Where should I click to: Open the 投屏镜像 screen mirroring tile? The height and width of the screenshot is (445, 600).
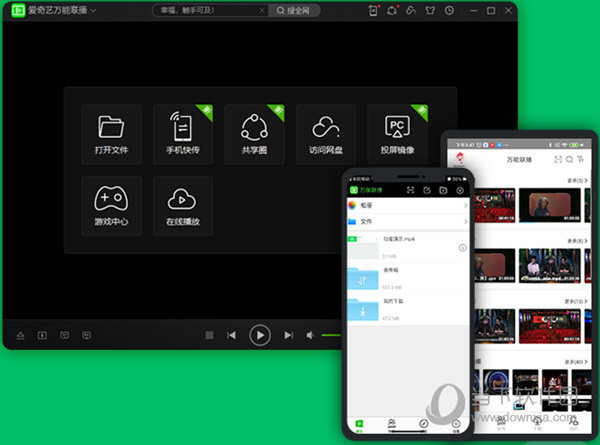coord(397,134)
